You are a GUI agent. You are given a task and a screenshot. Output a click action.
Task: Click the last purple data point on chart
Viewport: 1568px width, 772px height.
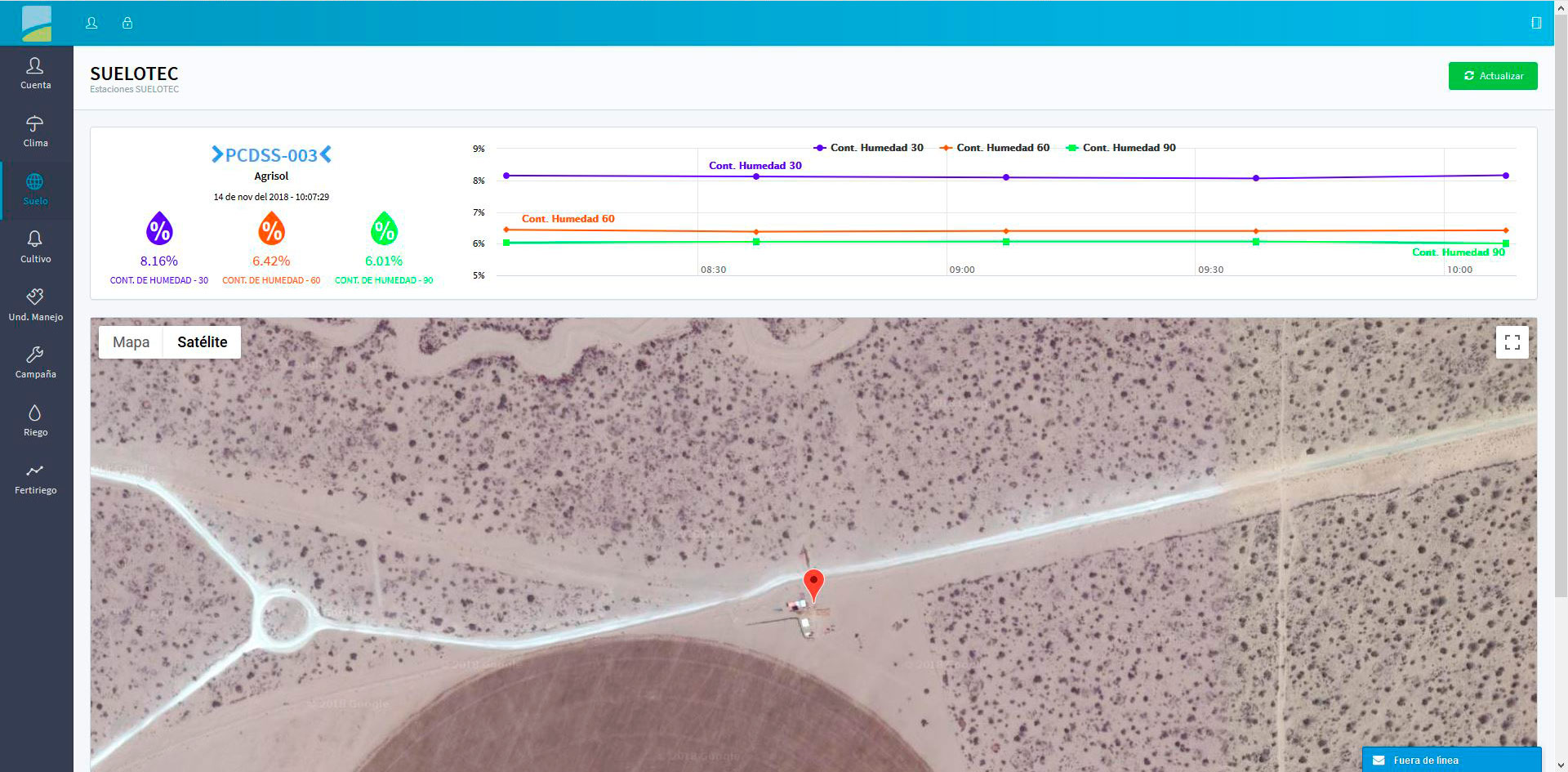(1505, 176)
